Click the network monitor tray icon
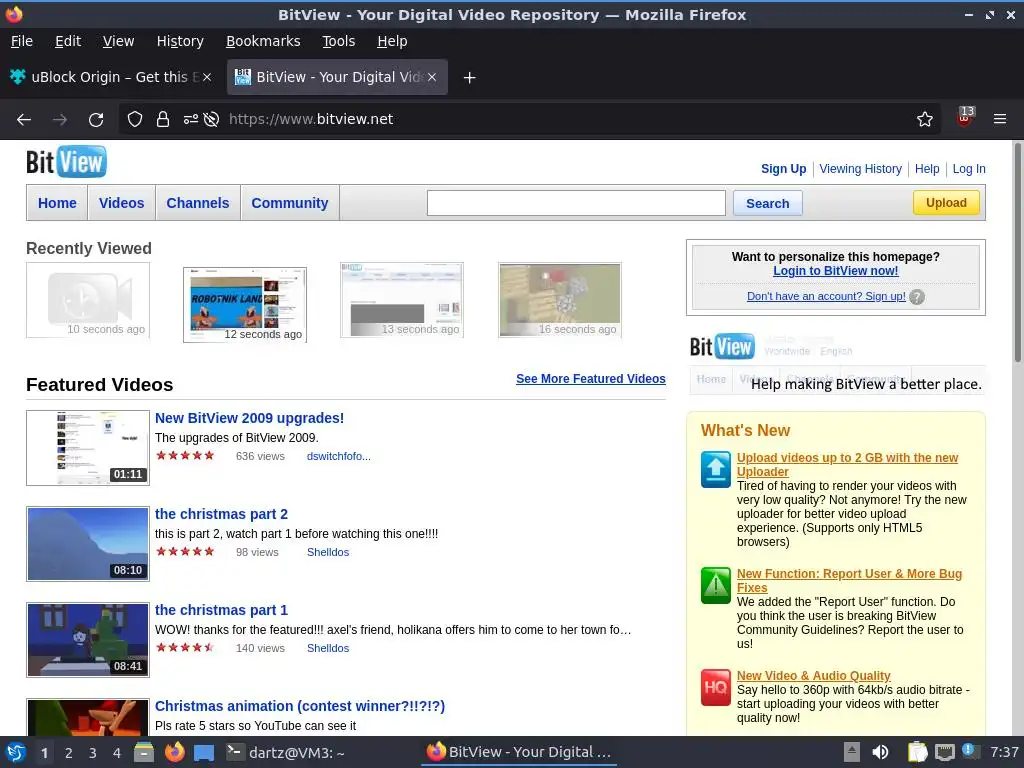The height and width of the screenshot is (768, 1024). tap(944, 752)
